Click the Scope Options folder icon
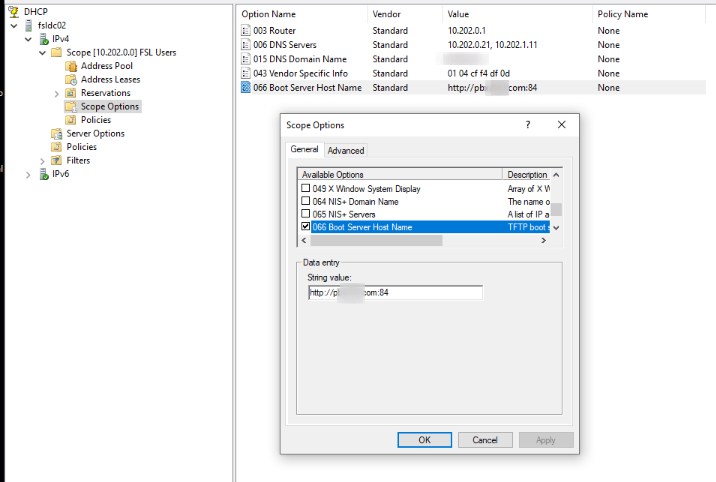Screen dimensions: 716x482 click(x=71, y=107)
